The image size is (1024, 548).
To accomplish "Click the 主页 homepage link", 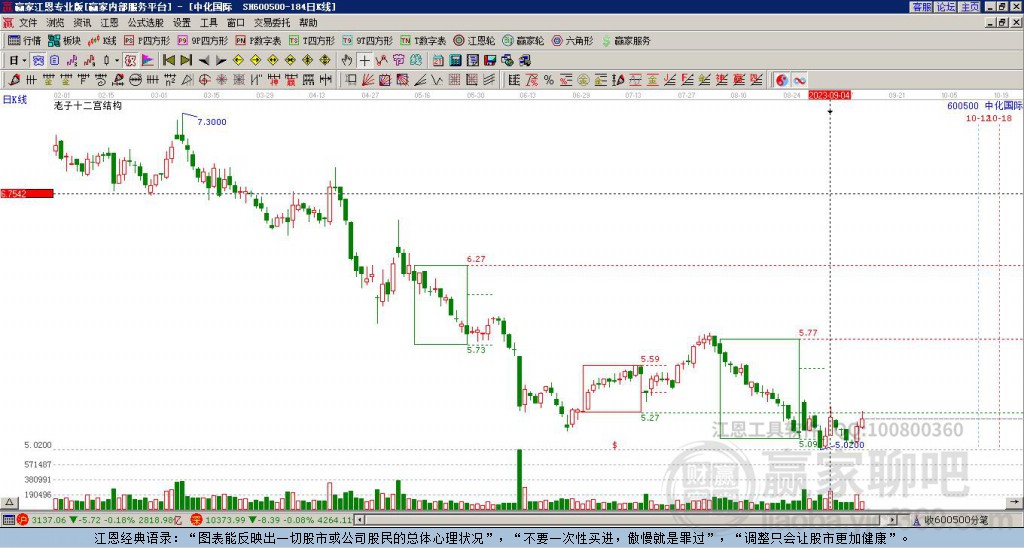I will [x=970, y=7].
